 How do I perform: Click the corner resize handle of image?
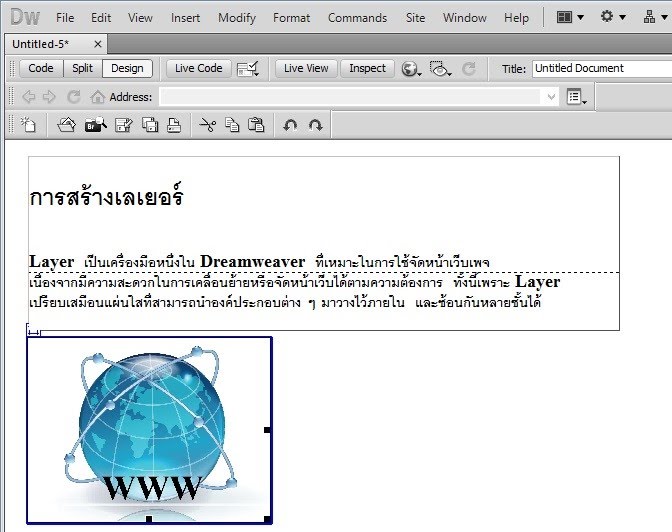[x=267, y=519]
